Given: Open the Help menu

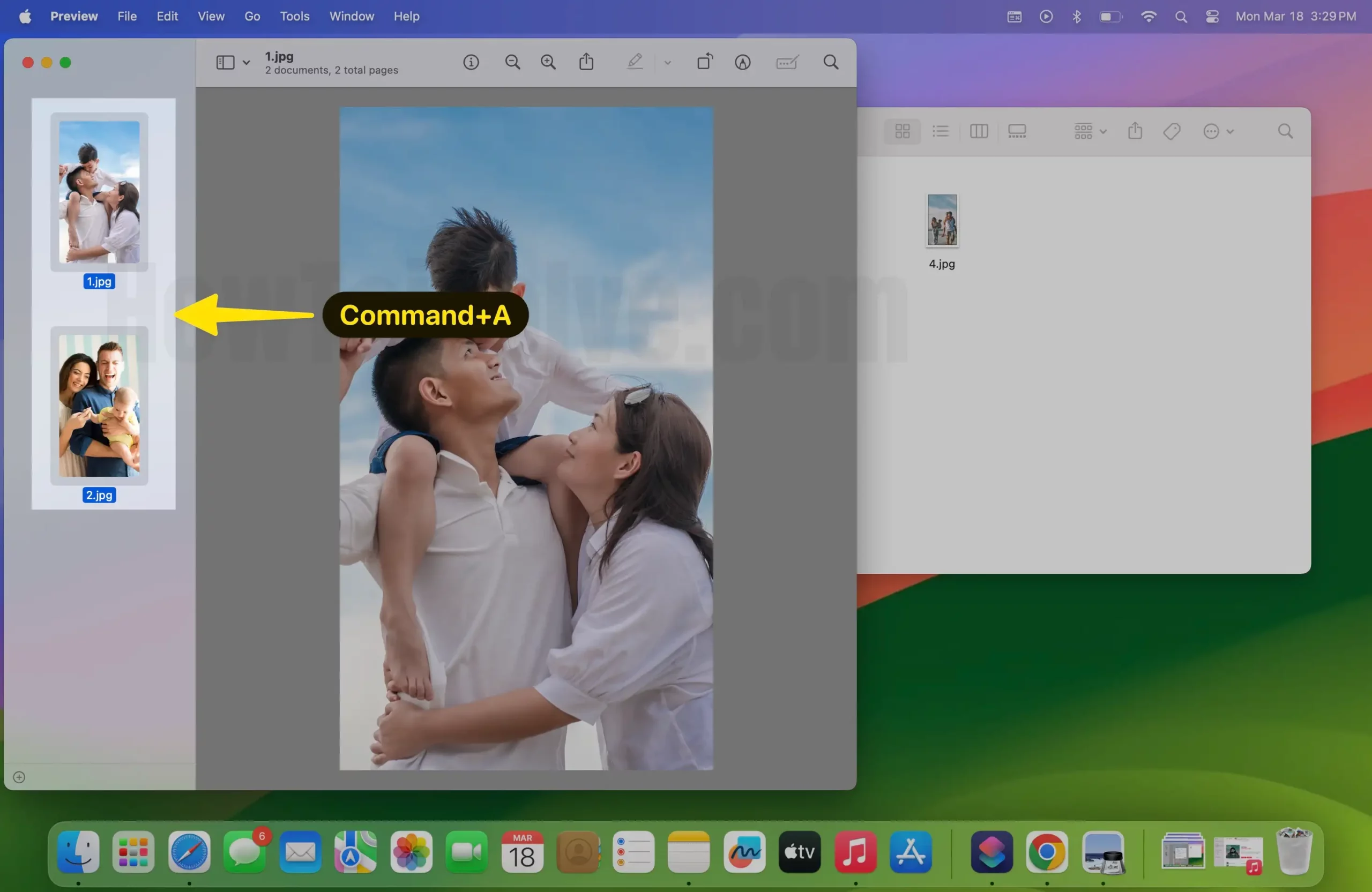Looking at the screenshot, I should [x=406, y=16].
